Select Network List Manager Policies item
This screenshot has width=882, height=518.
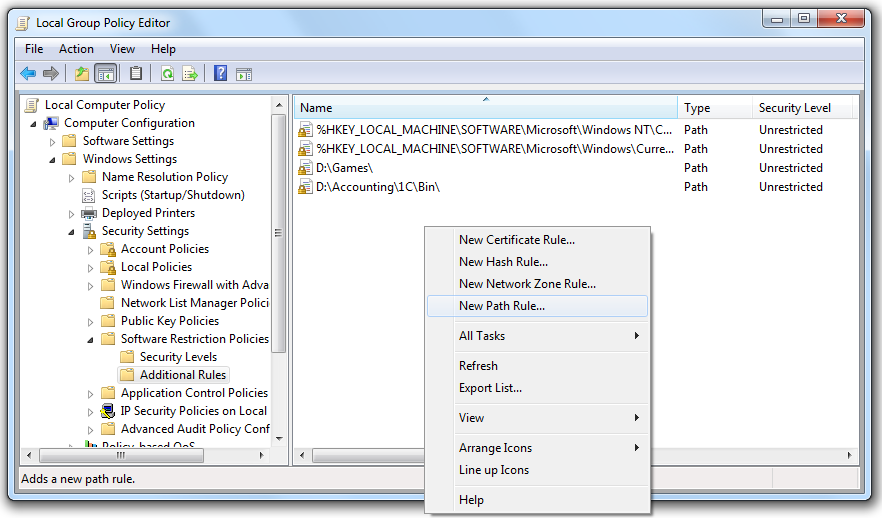click(195, 303)
